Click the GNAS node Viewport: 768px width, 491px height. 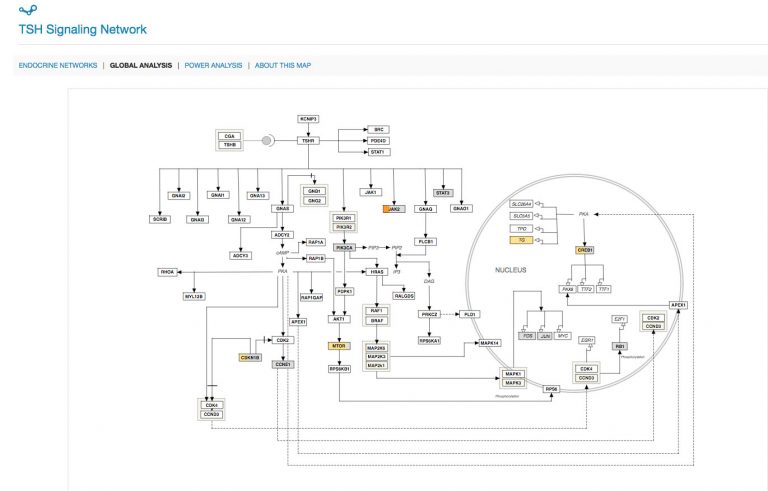[283, 209]
